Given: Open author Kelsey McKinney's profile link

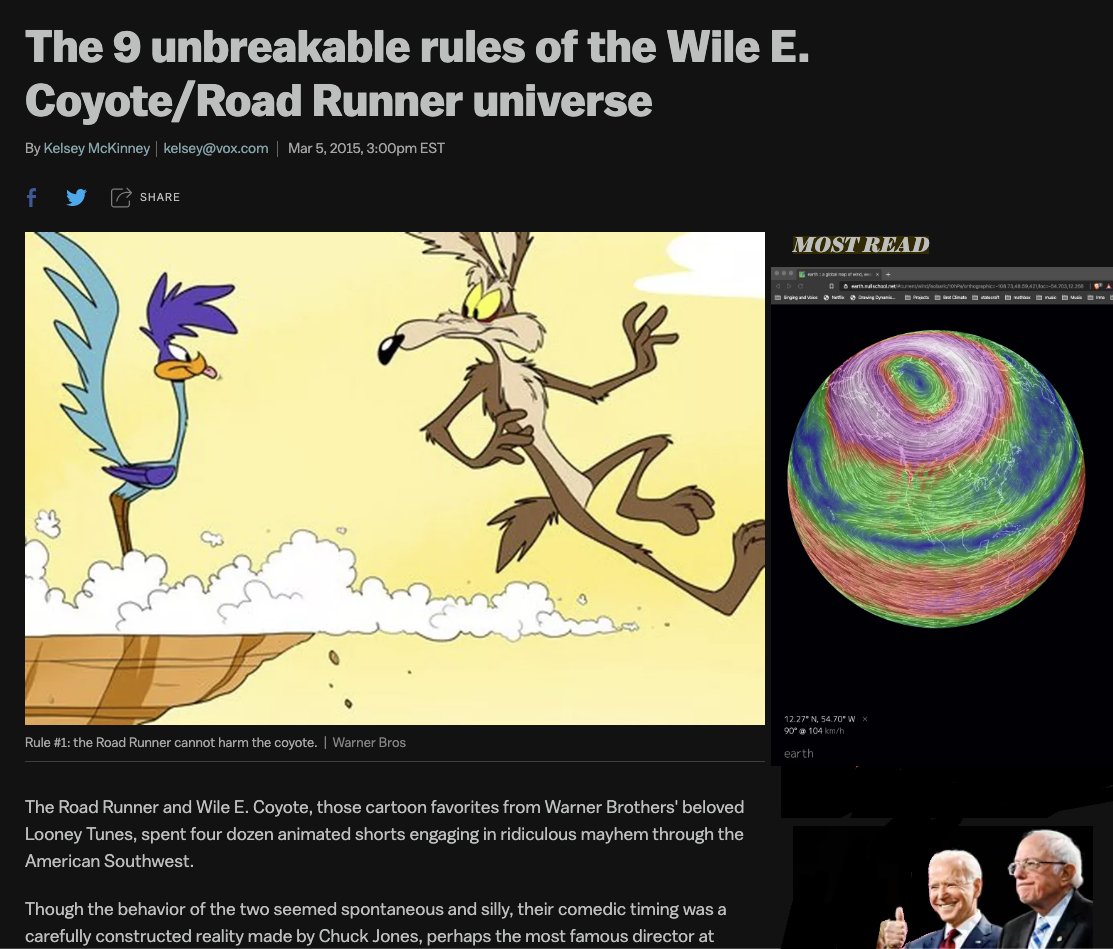Looking at the screenshot, I should 97,148.
